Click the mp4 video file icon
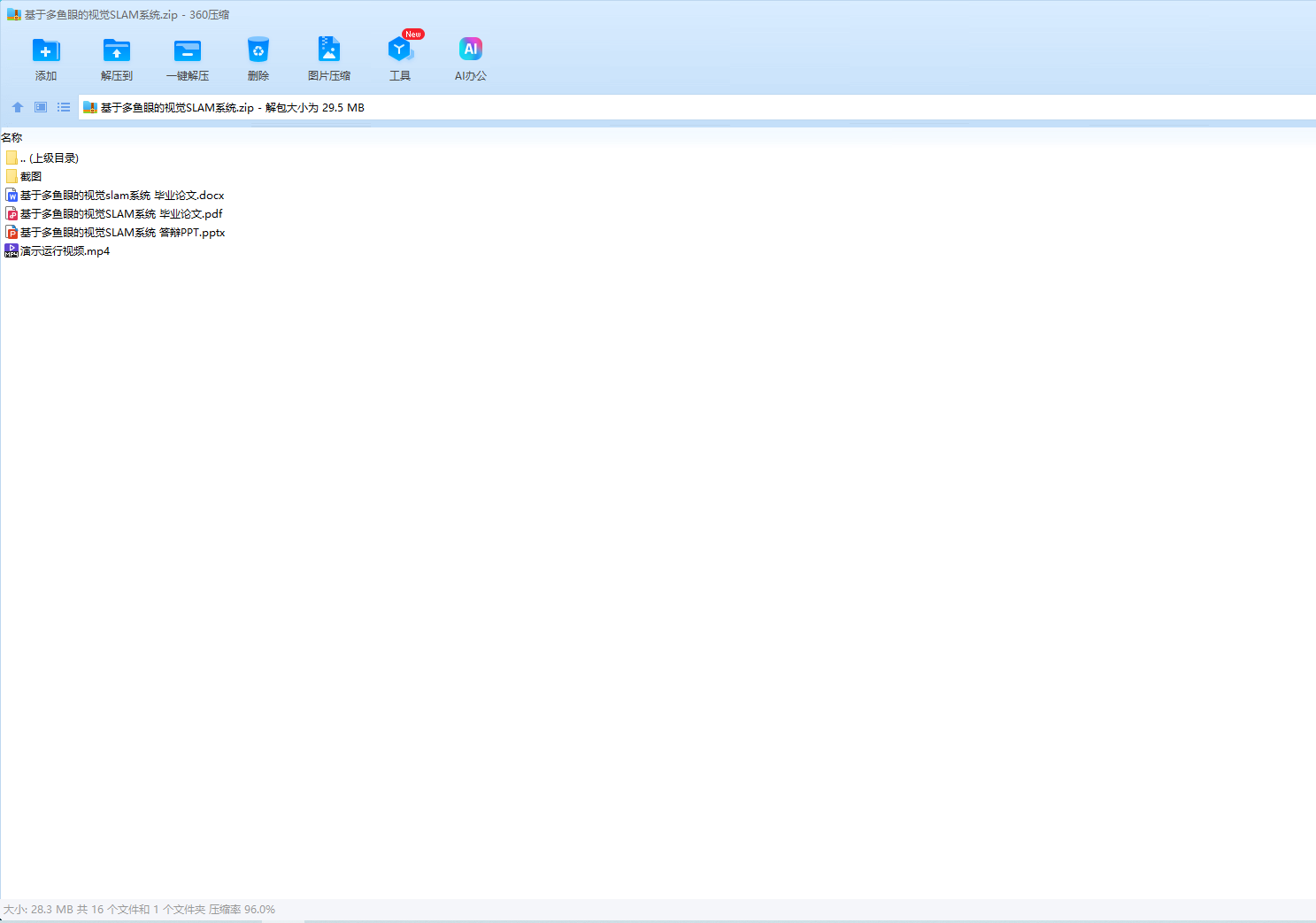The image size is (1316, 923). point(12,251)
